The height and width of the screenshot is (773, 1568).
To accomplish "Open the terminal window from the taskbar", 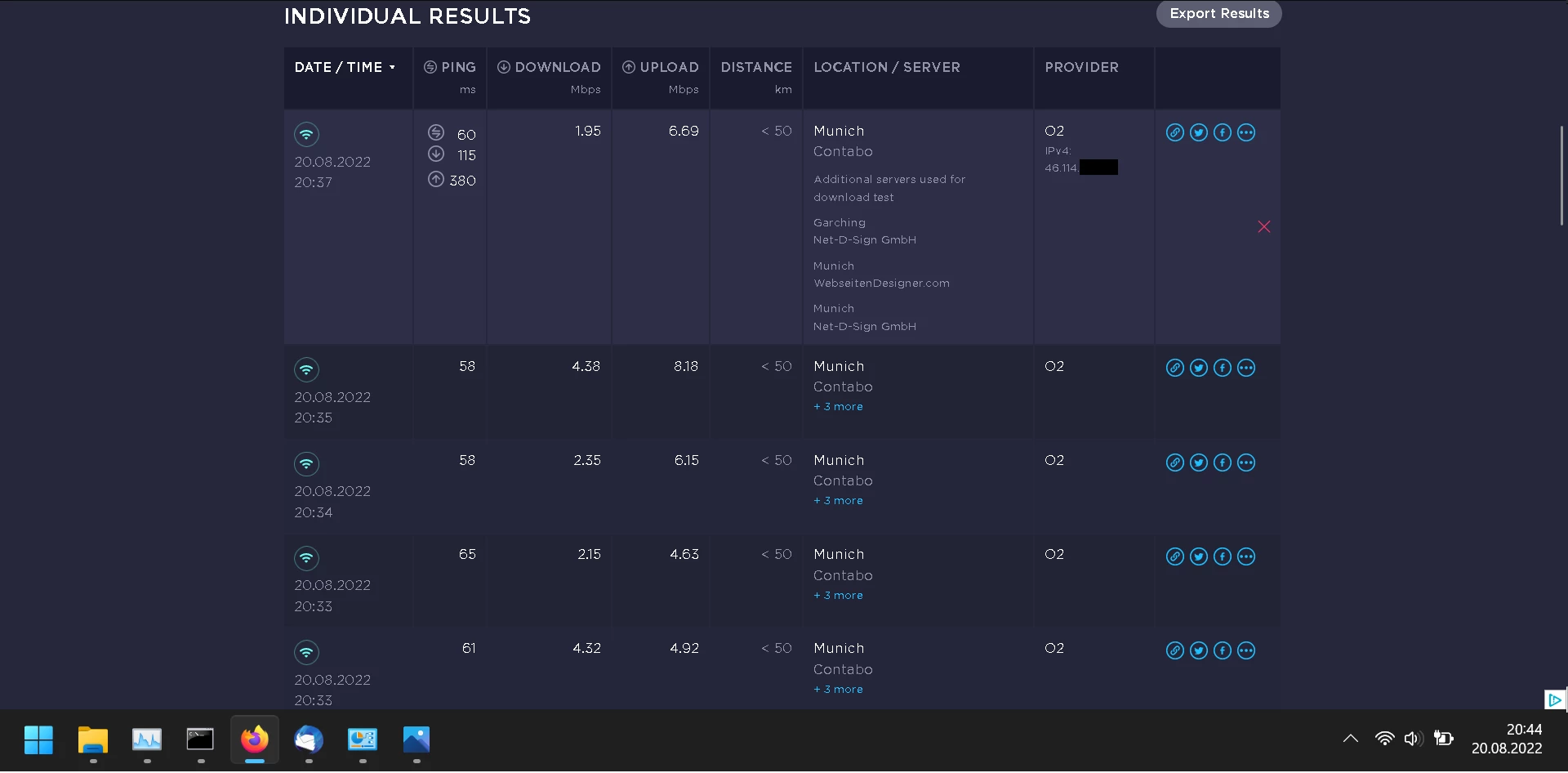I will coord(200,740).
